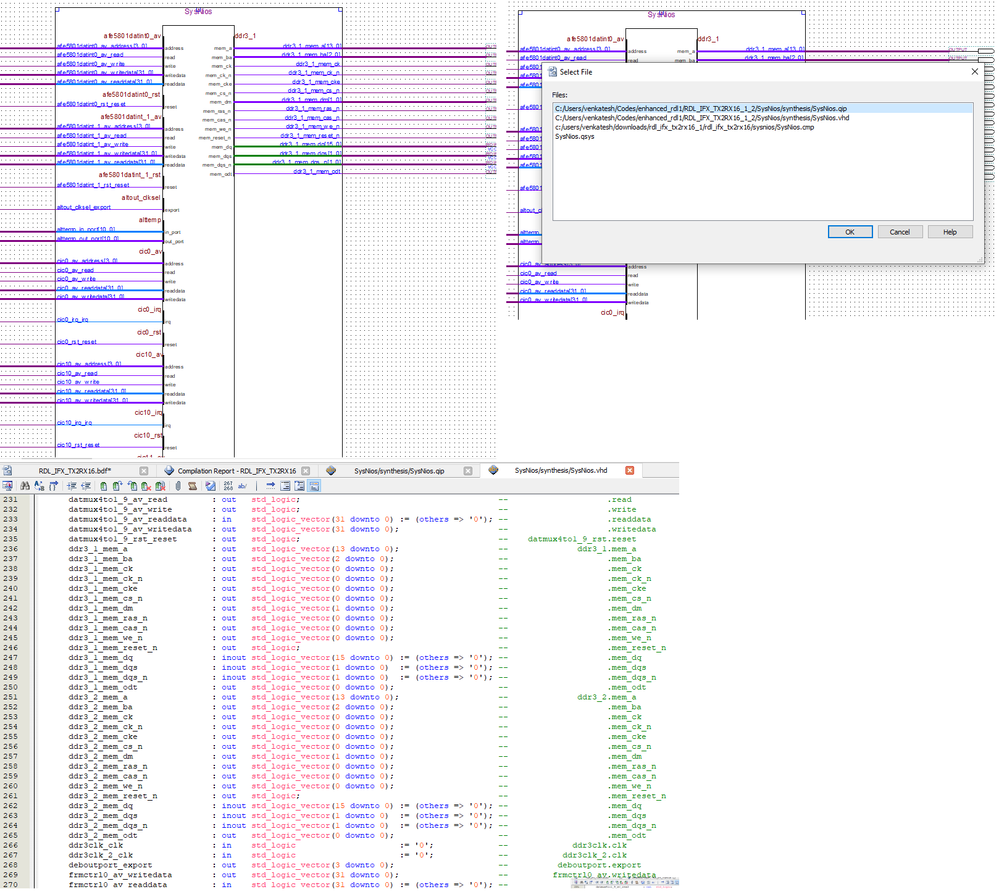Close the SysNios.qip tab
Viewport: 999px width, 895px height.
coord(468,471)
